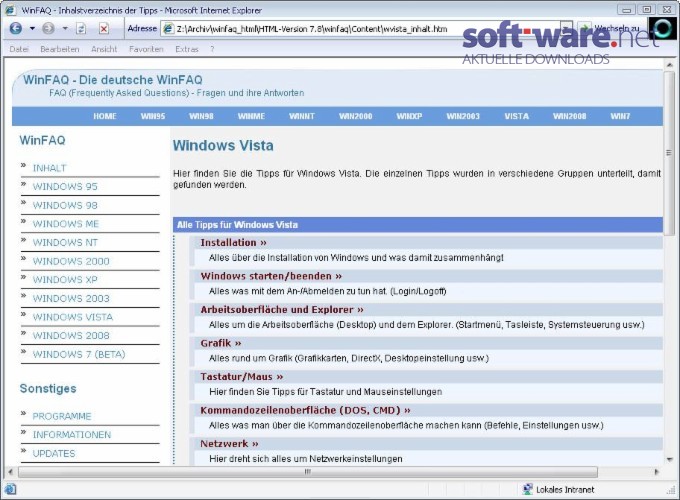Click the Alle Tipps für Windows Vista header
The height and width of the screenshot is (500, 680).
tap(237, 225)
